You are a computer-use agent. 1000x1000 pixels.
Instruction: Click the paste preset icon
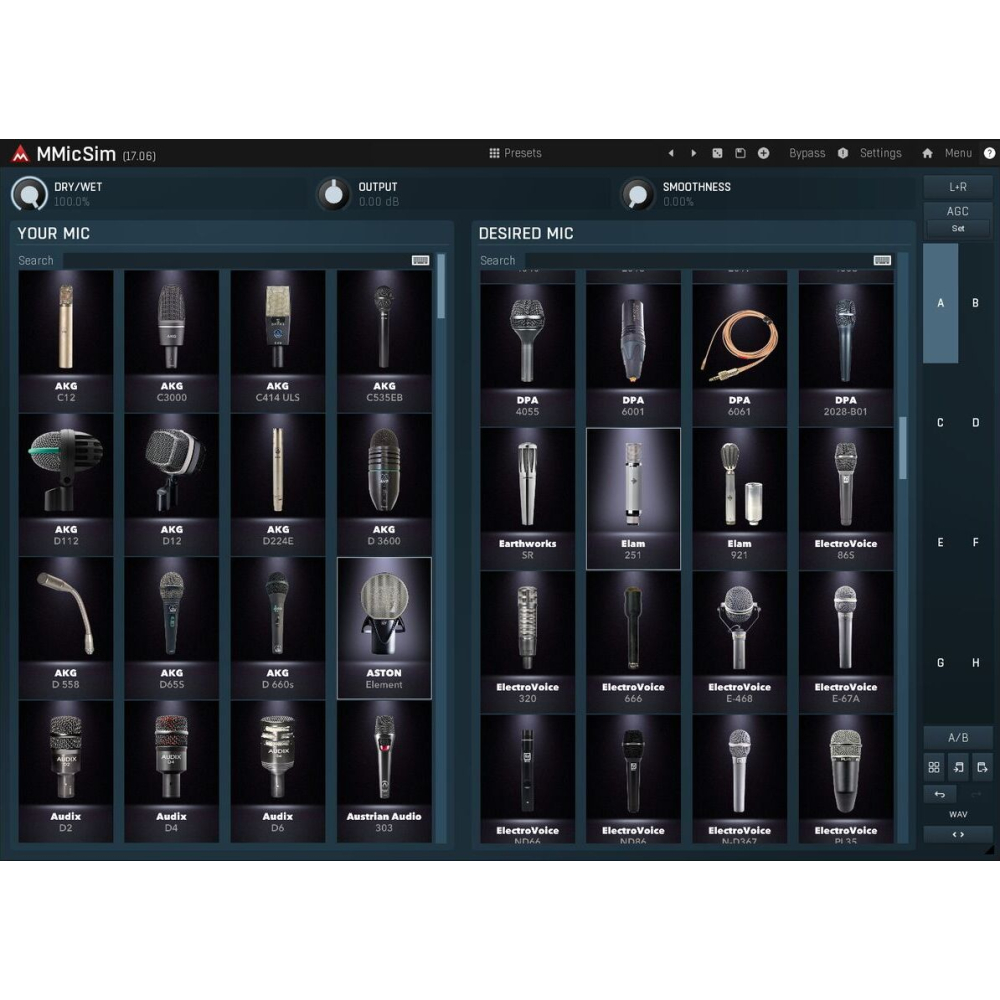[x=982, y=767]
